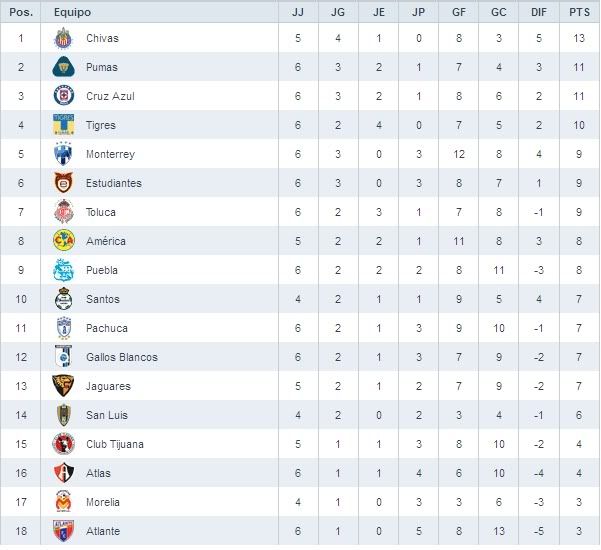
Task: Select the Pachuca team name
Action: pyautogui.click(x=107, y=328)
